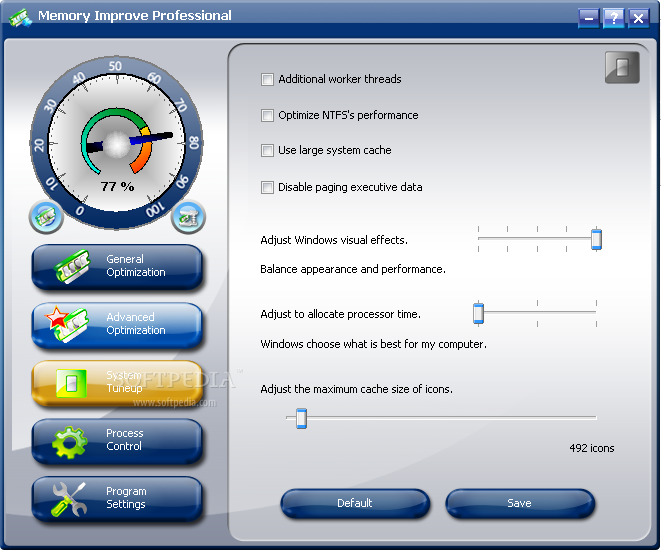Viewport: 661px width, 550px height.
Task: Click the 'Adjust Windows visual effects.' label
Action: click(334, 240)
